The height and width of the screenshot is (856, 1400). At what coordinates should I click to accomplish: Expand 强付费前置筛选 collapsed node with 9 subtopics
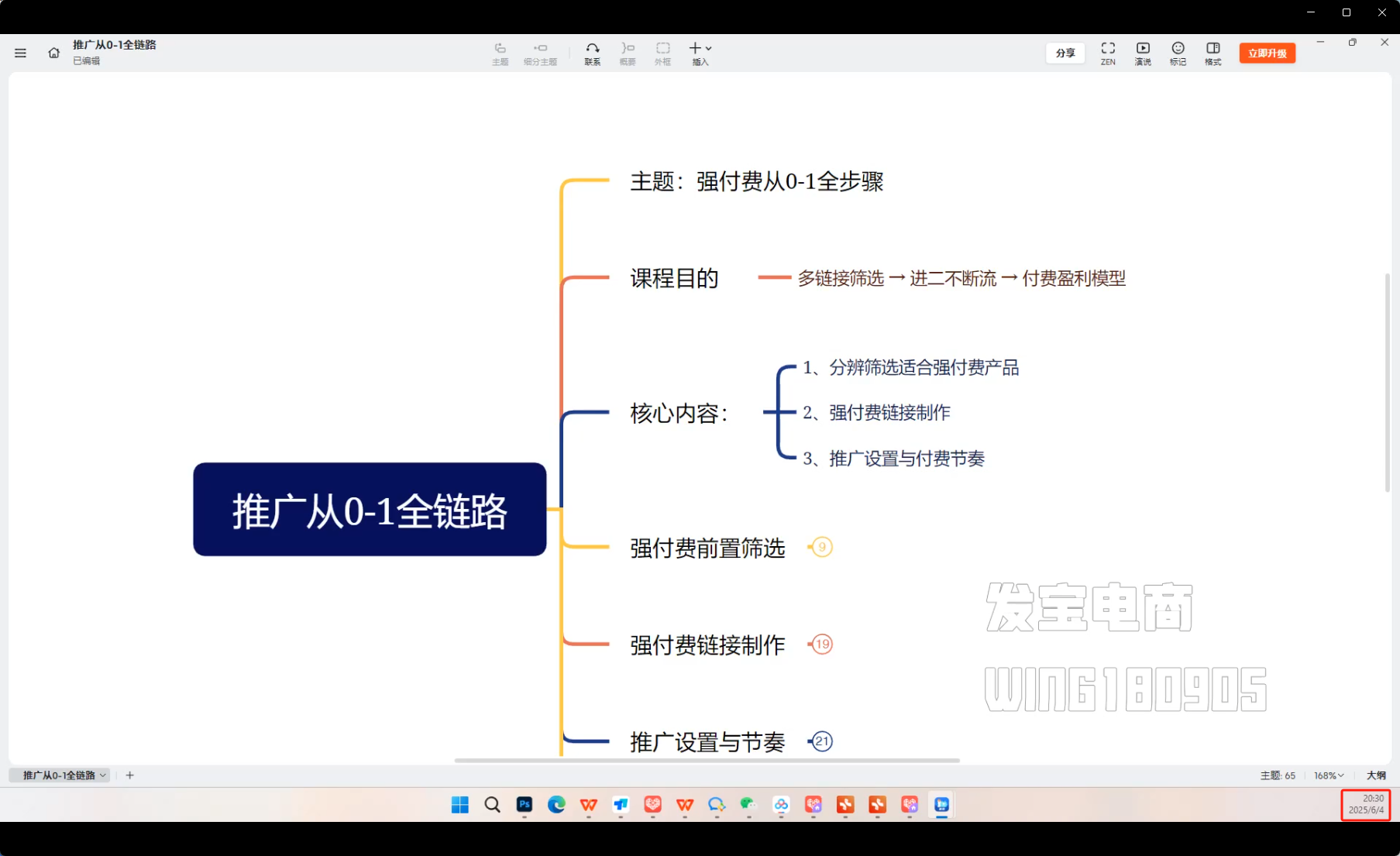pyautogui.click(x=821, y=548)
